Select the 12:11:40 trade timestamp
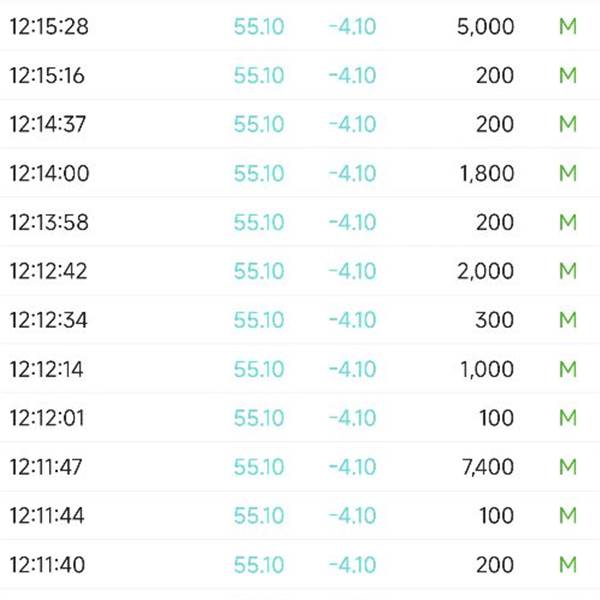The height and width of the screenshot is (600, 600). [48, 565]
